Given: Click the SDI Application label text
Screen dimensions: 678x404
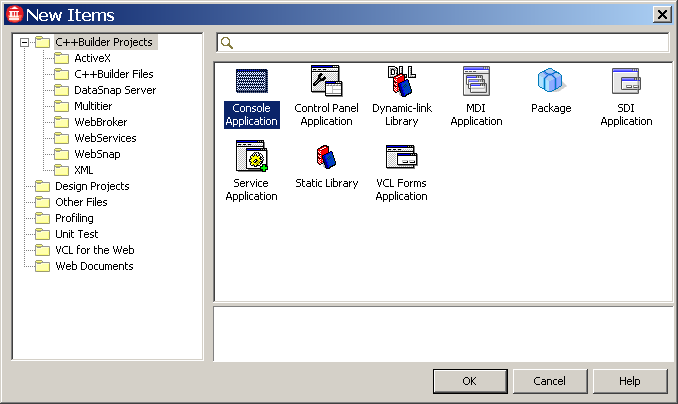Looking at the screenshot, I should coord(626,115).
